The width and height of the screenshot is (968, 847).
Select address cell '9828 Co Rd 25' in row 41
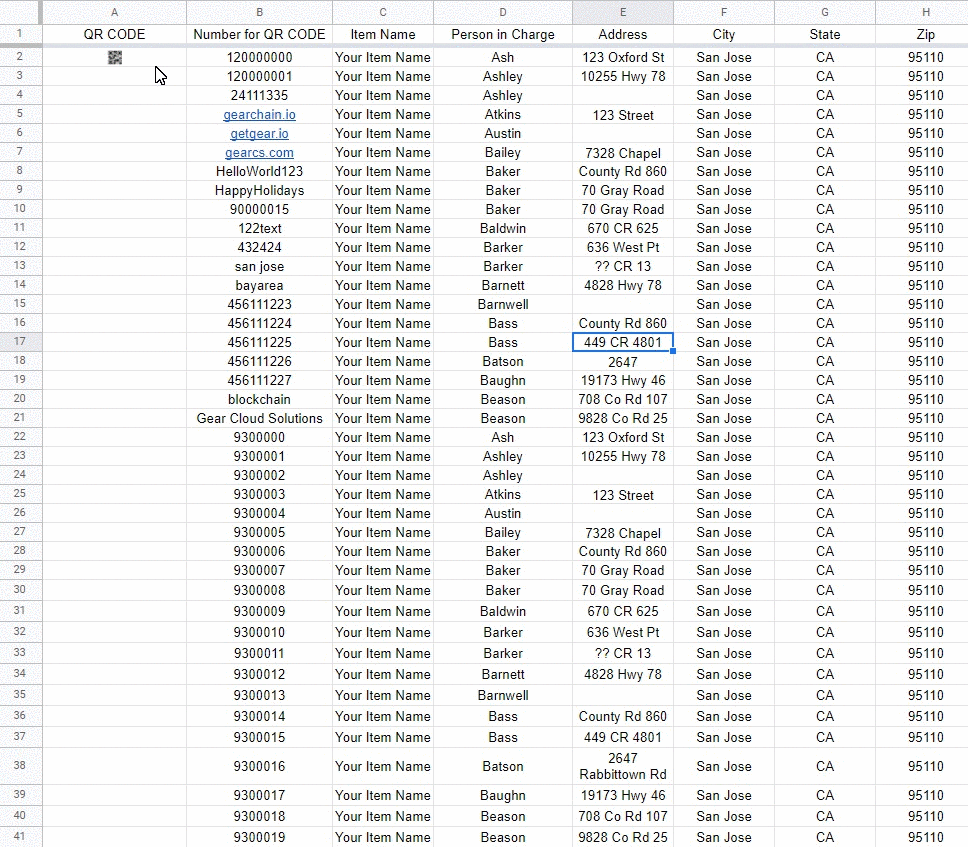click(623, 837)
